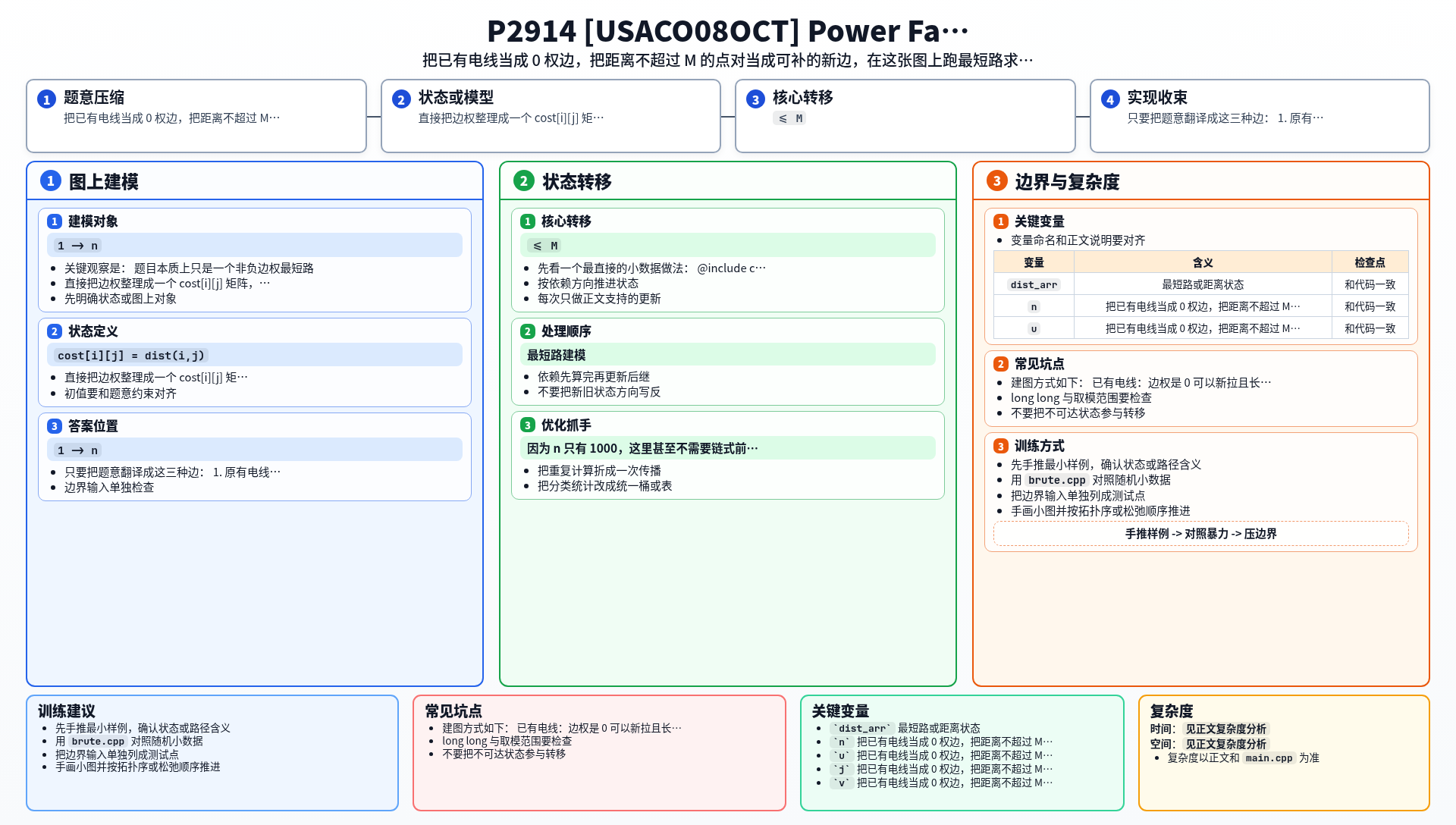The height and width of the screenshot is (825, 1456).
Task: Click the bullet 变量命名和正文说明要对齐
Action: (x=1078, y=240)
